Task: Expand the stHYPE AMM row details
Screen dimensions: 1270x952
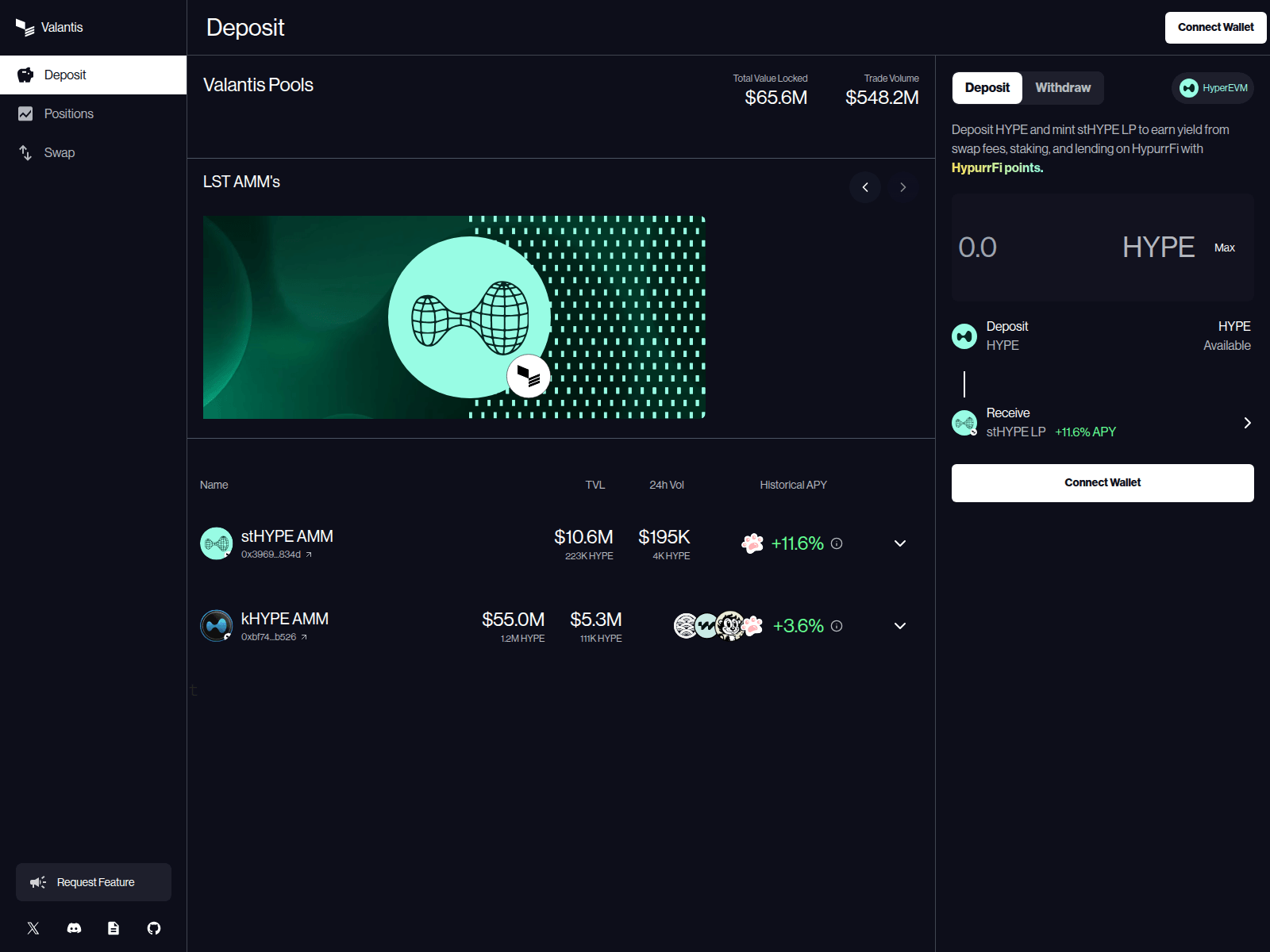Action: point(900,543)
